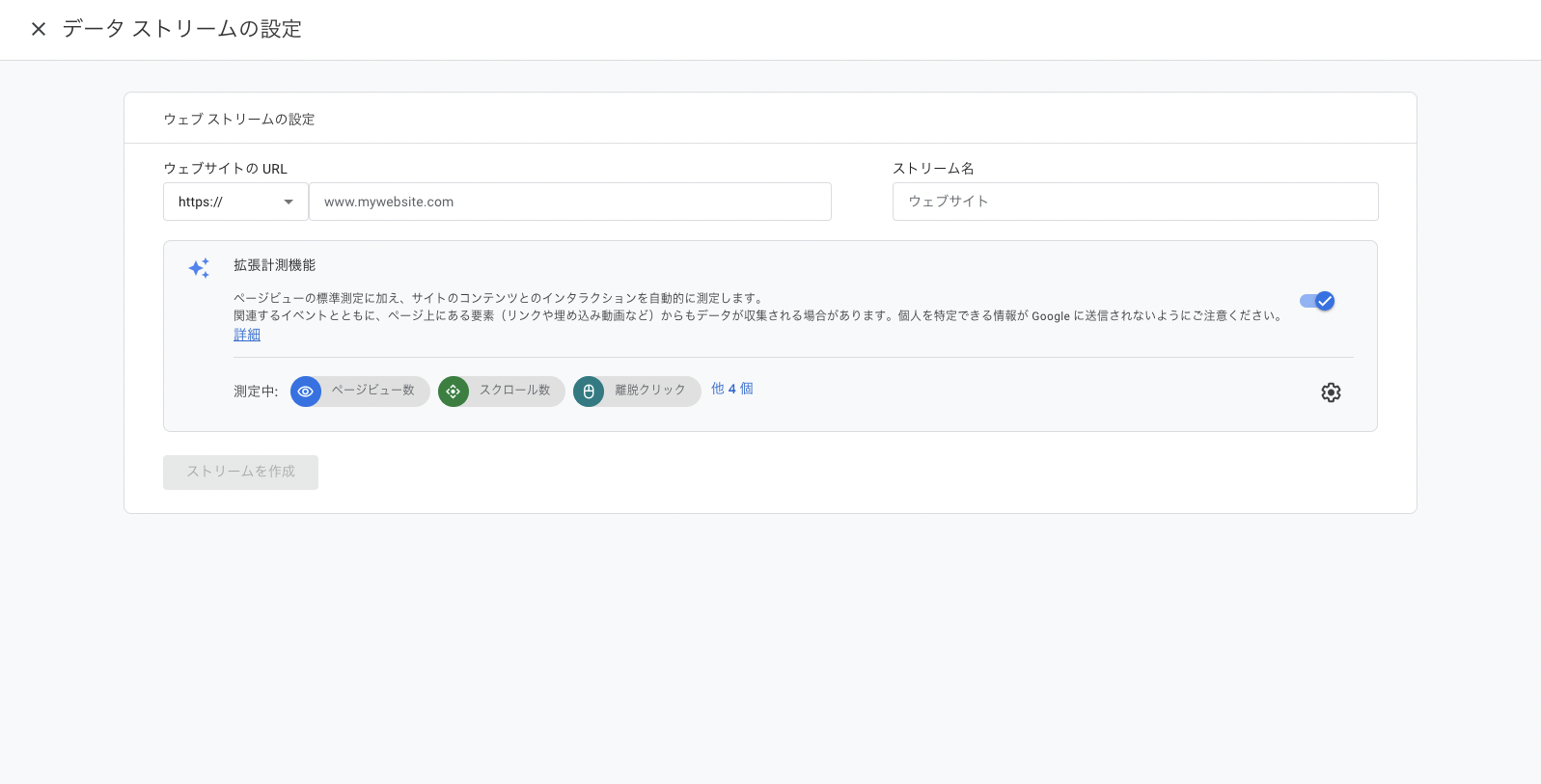
Task: Click the ウェブサイトの URL label
Action: point(226,169)
